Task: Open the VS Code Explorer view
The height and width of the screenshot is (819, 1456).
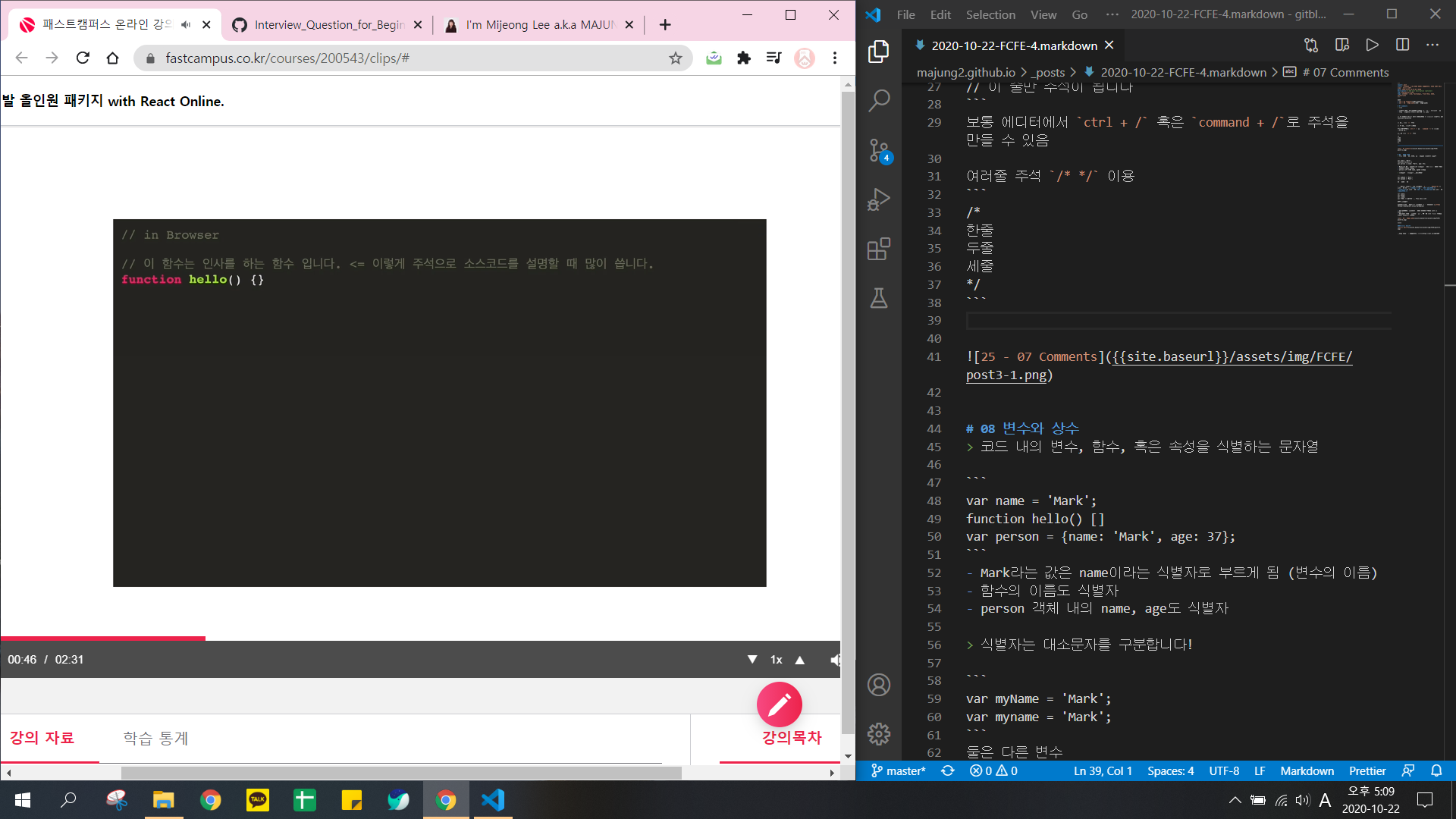Action: 879,52
